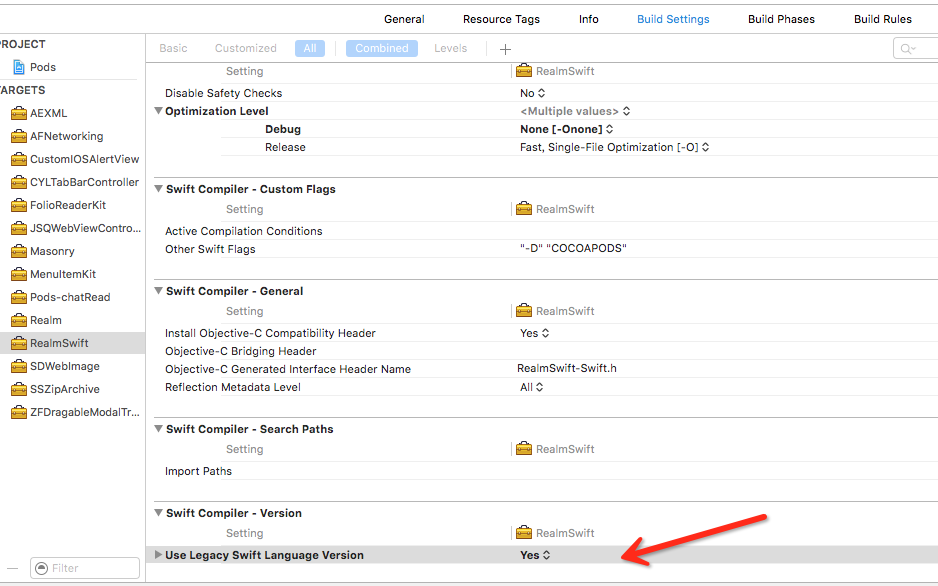
Task: Expand Use Legacy Swift Language Version row
Action: pyautogui.click(x=158, y=554)
